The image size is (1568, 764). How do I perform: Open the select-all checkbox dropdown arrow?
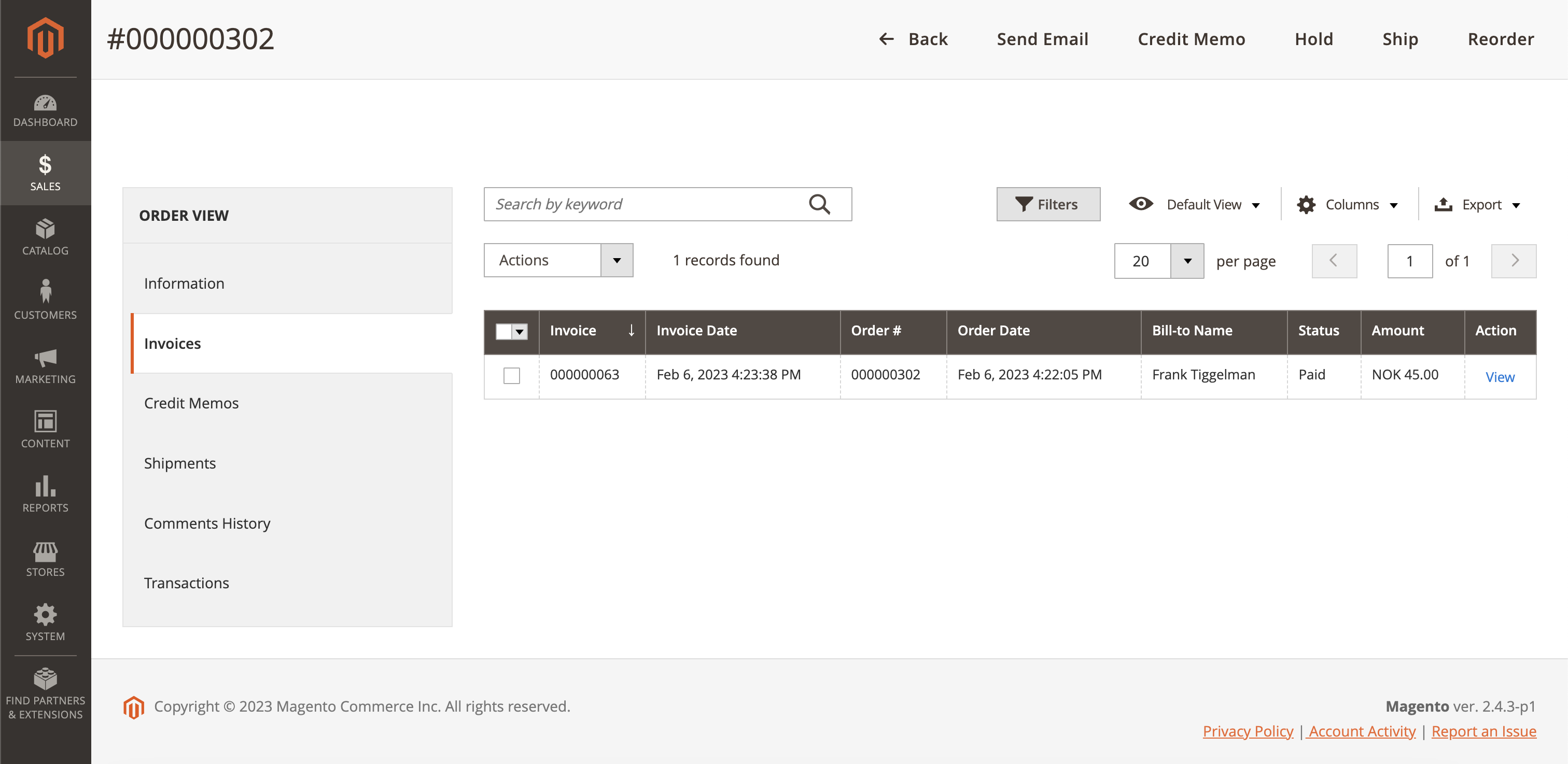[x=519, y=331]
